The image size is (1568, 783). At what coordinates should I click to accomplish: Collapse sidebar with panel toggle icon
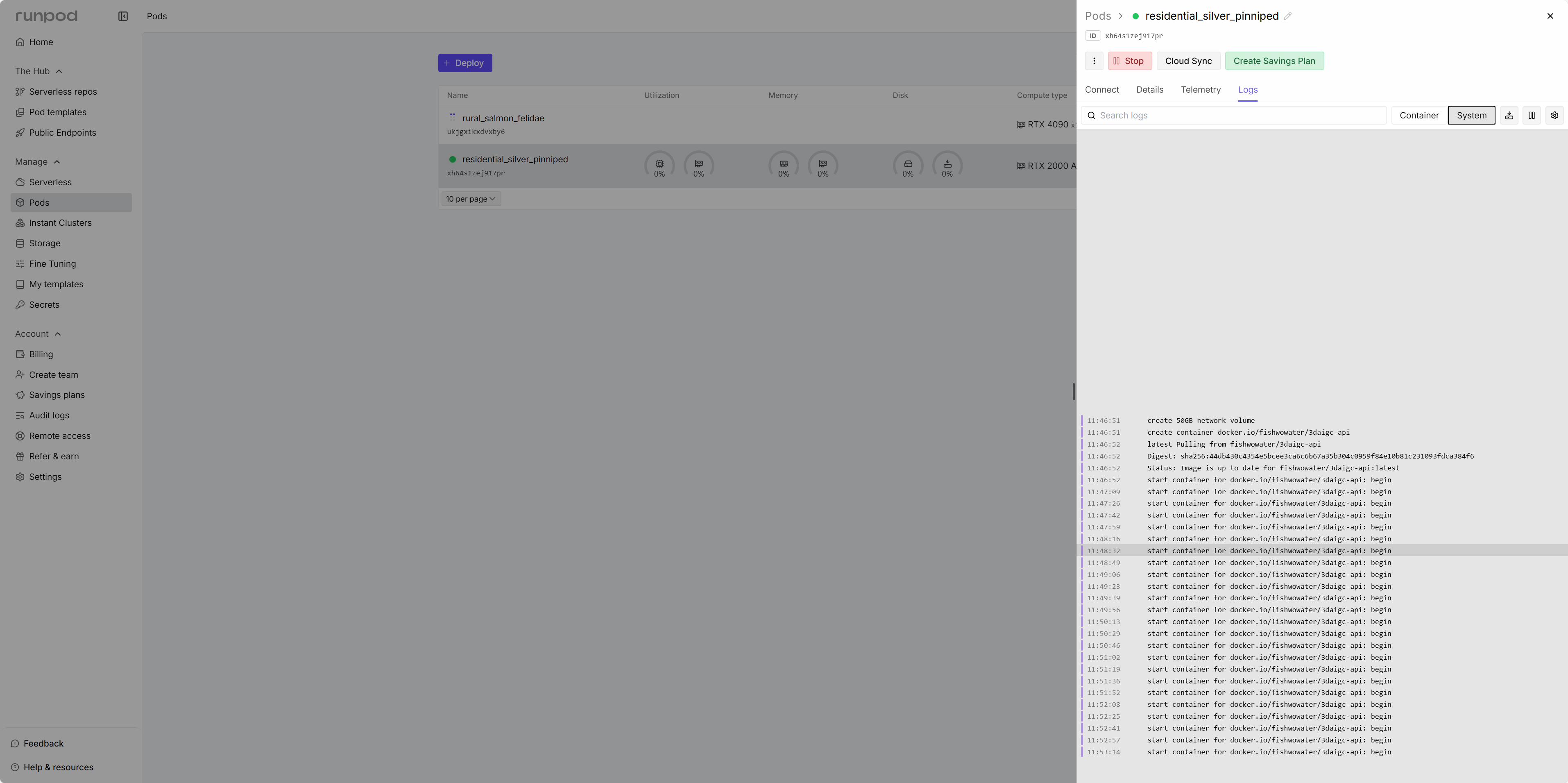pyautogui.click(x=123, y=16)
